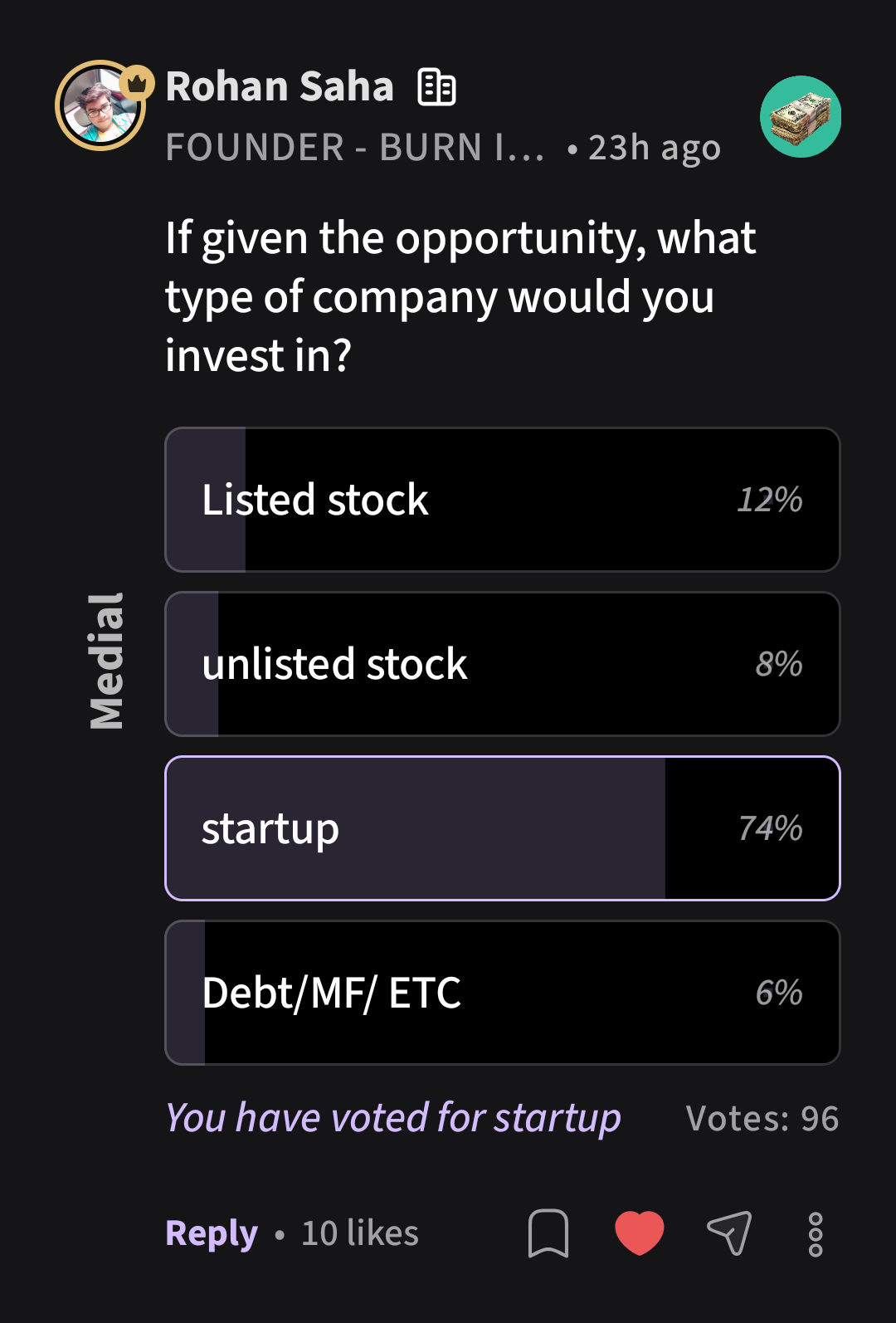
Task: Click the crown badge on profile picture
Action: tap(137, 83)
